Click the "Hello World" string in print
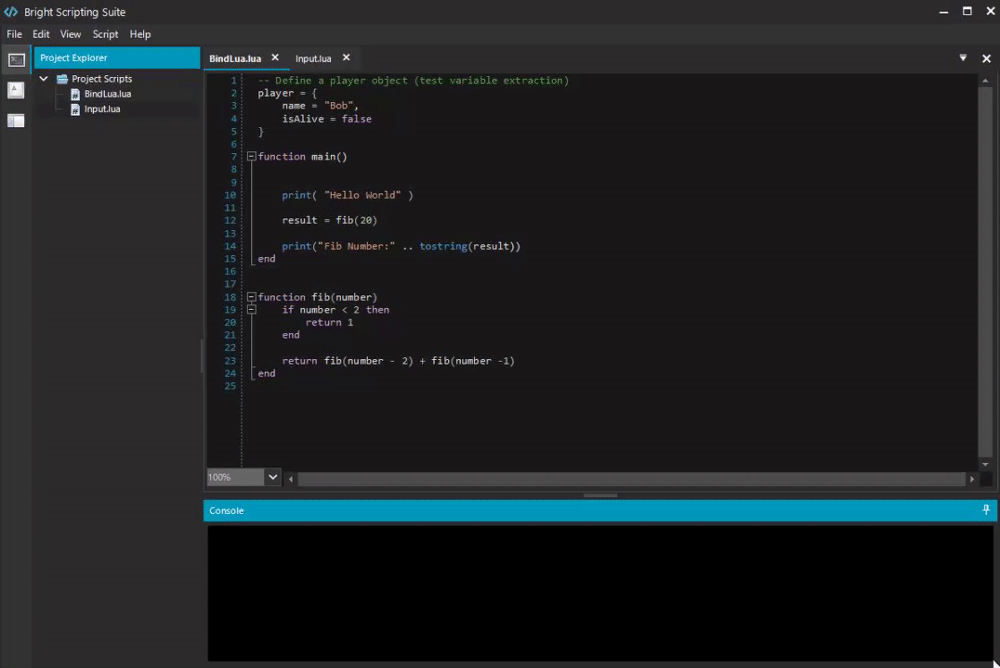 tap(362, 195)
